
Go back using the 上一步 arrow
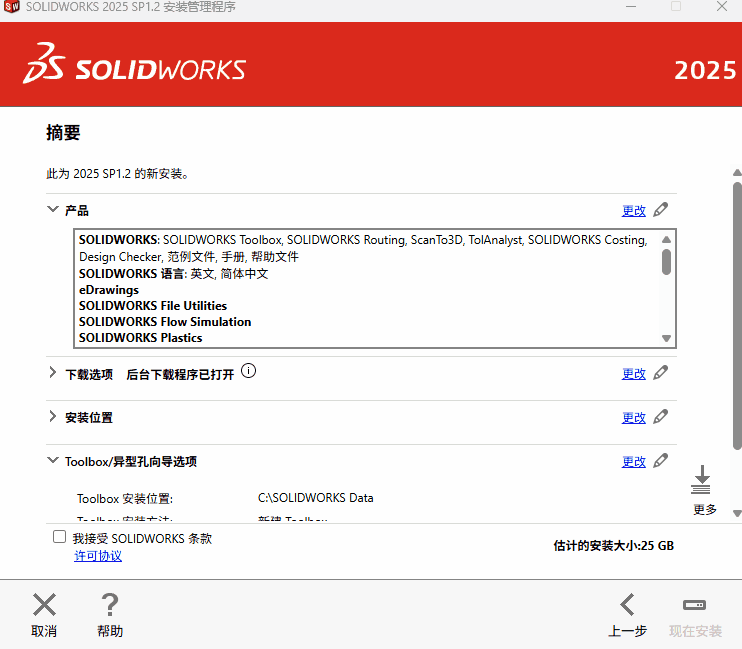pyautogui.click(x=627, y=605)
